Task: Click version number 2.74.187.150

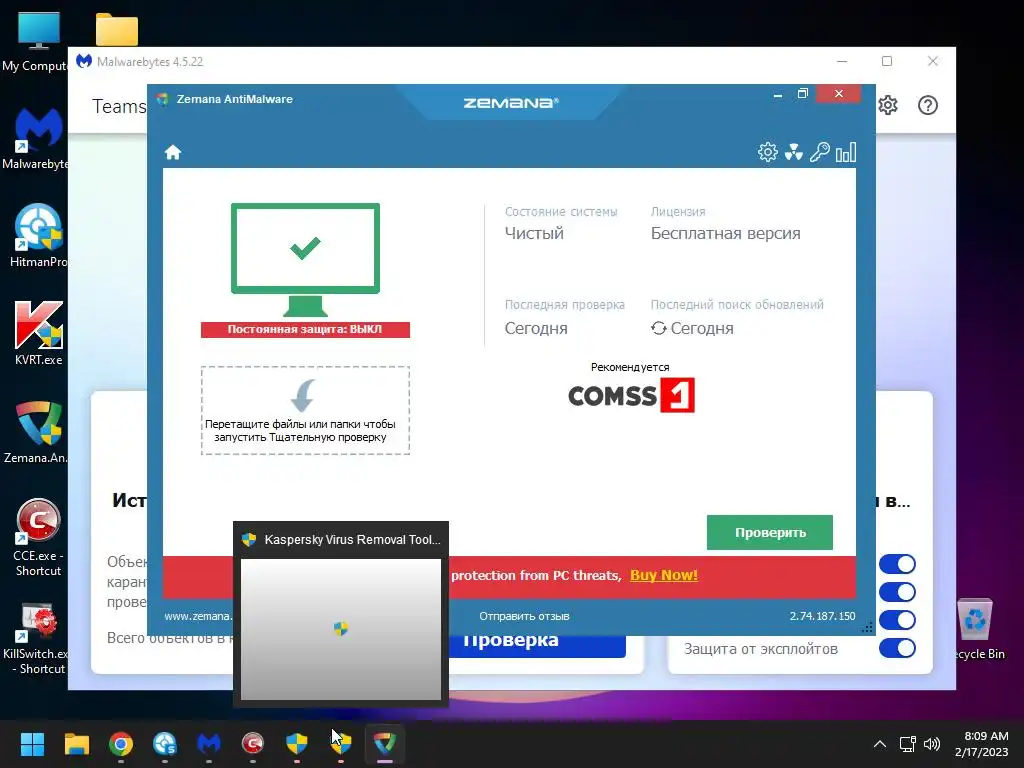Action: click(x=822, y=616)
